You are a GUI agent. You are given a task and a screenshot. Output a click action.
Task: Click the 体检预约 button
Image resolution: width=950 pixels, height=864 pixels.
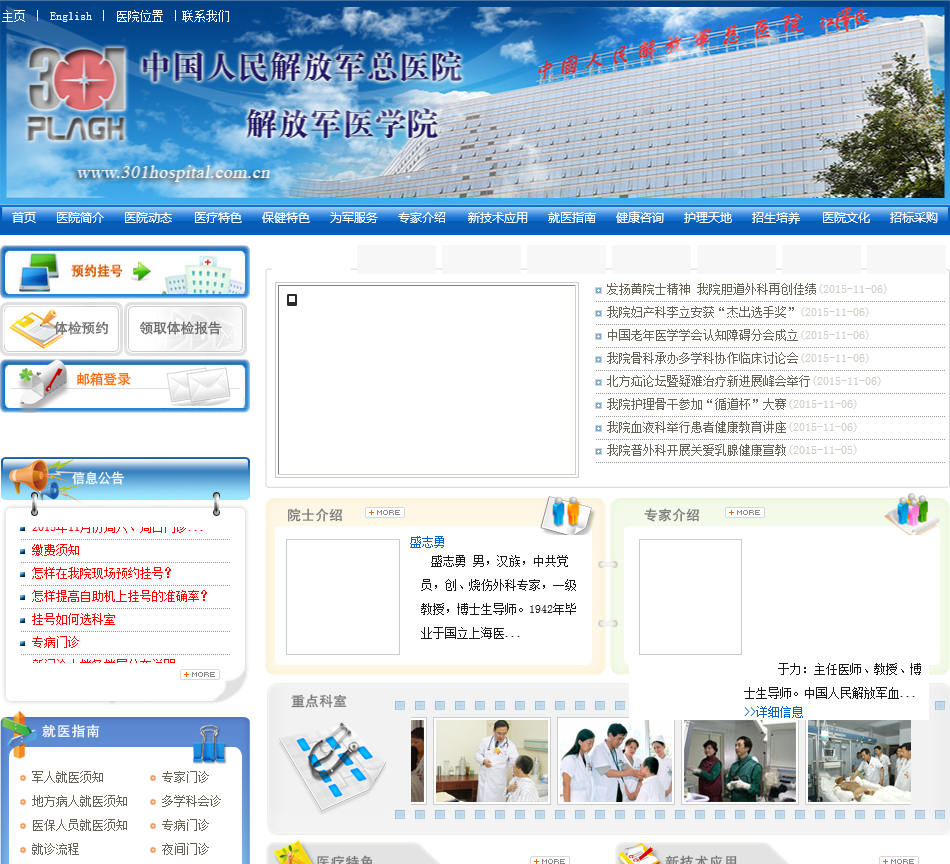pos(62,328)
